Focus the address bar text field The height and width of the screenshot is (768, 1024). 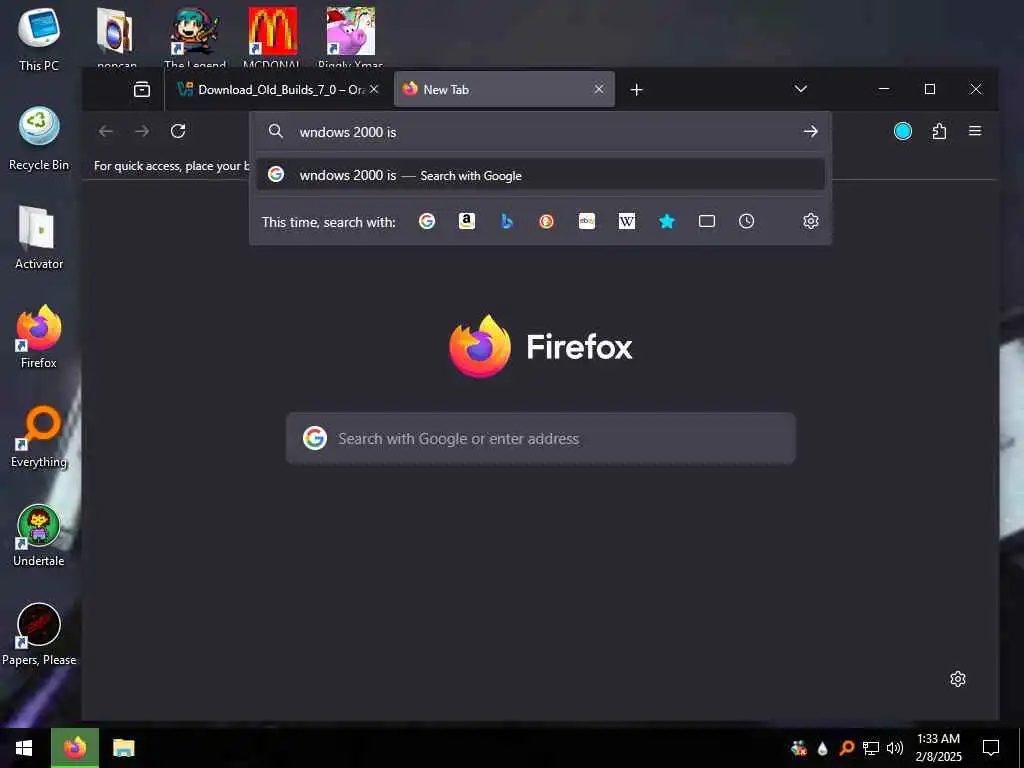coord(542,132)
